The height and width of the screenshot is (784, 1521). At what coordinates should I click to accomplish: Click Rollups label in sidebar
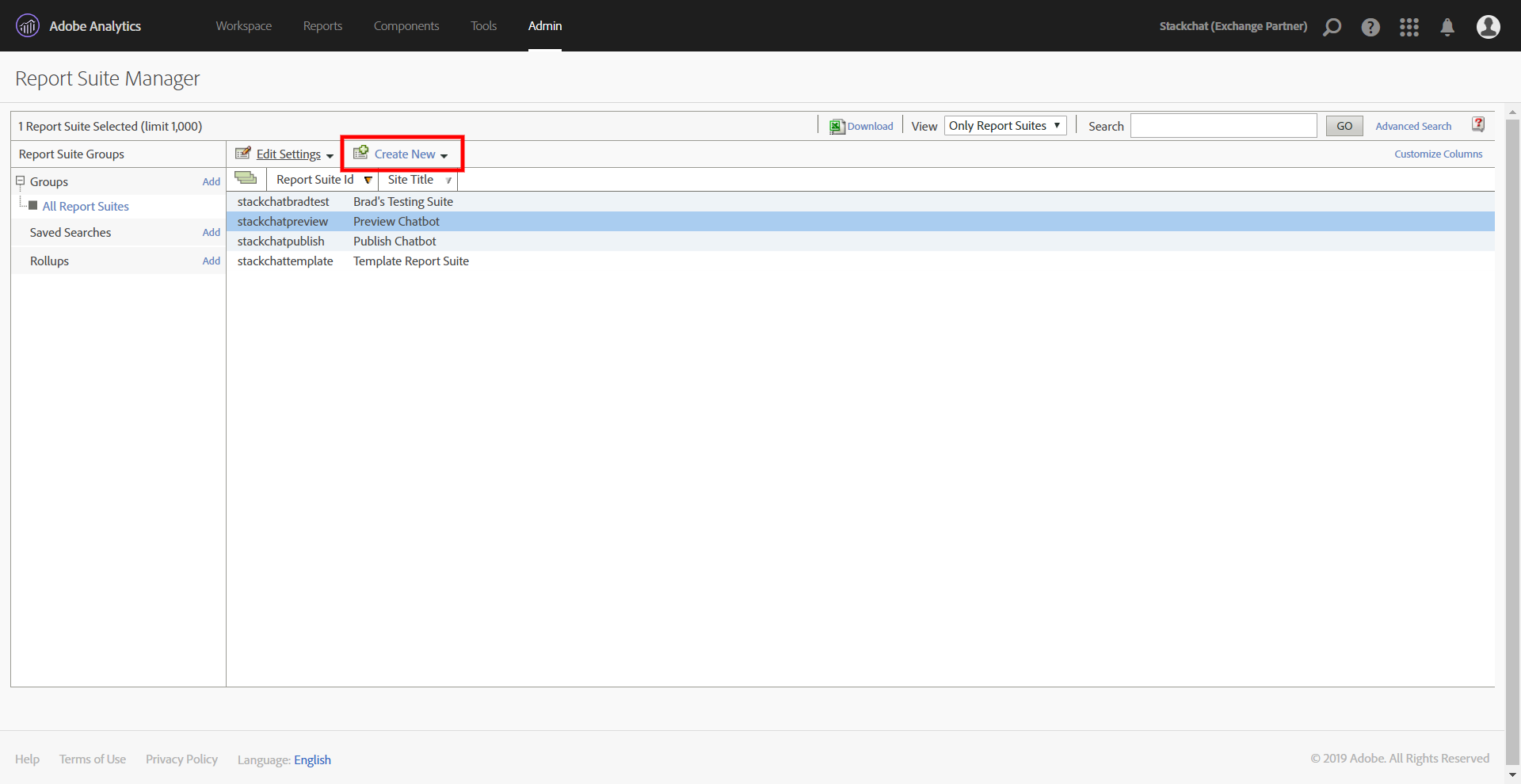click(49, 261)
